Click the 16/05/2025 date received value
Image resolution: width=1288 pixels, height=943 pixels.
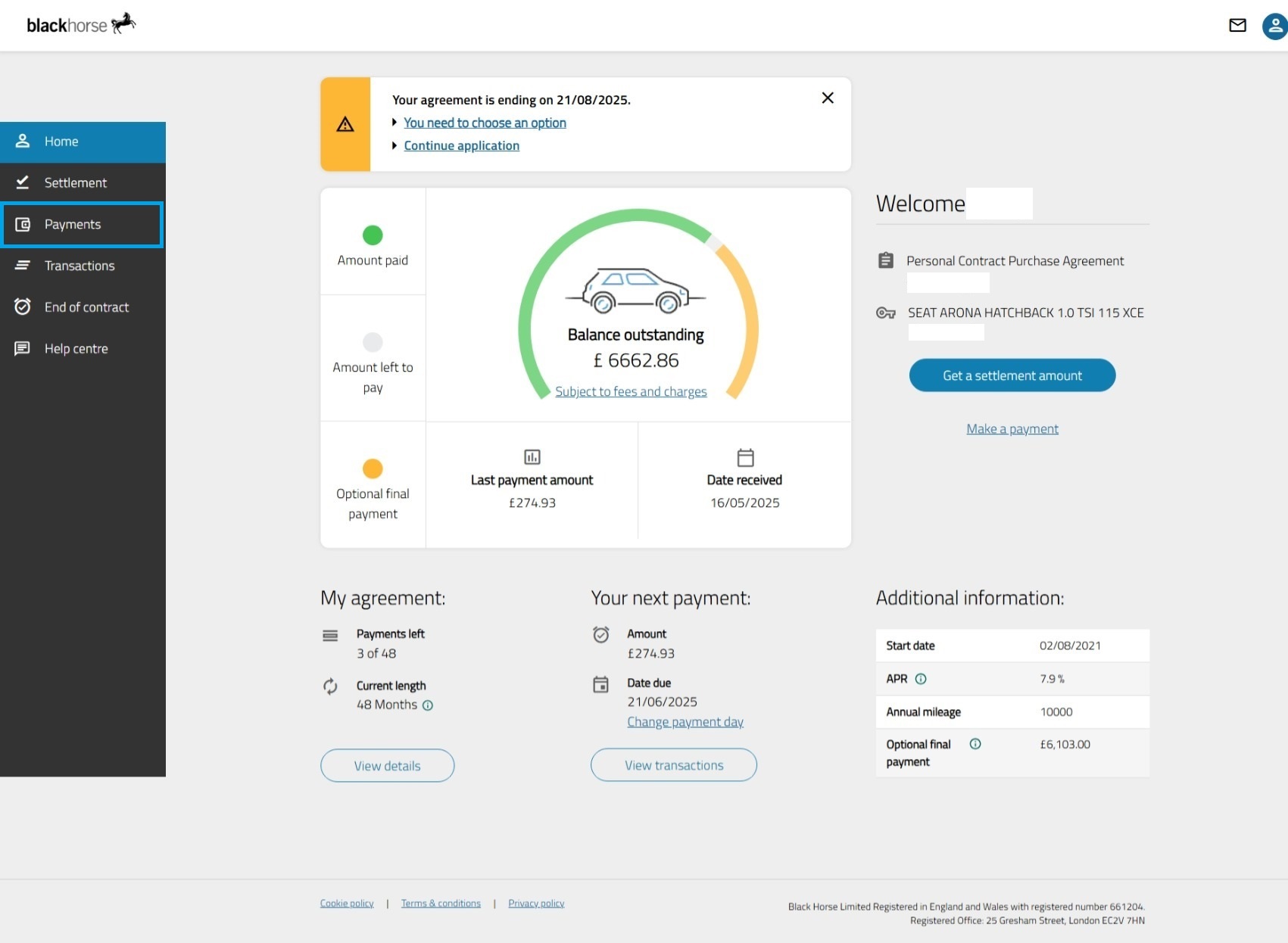click(745, 503)
